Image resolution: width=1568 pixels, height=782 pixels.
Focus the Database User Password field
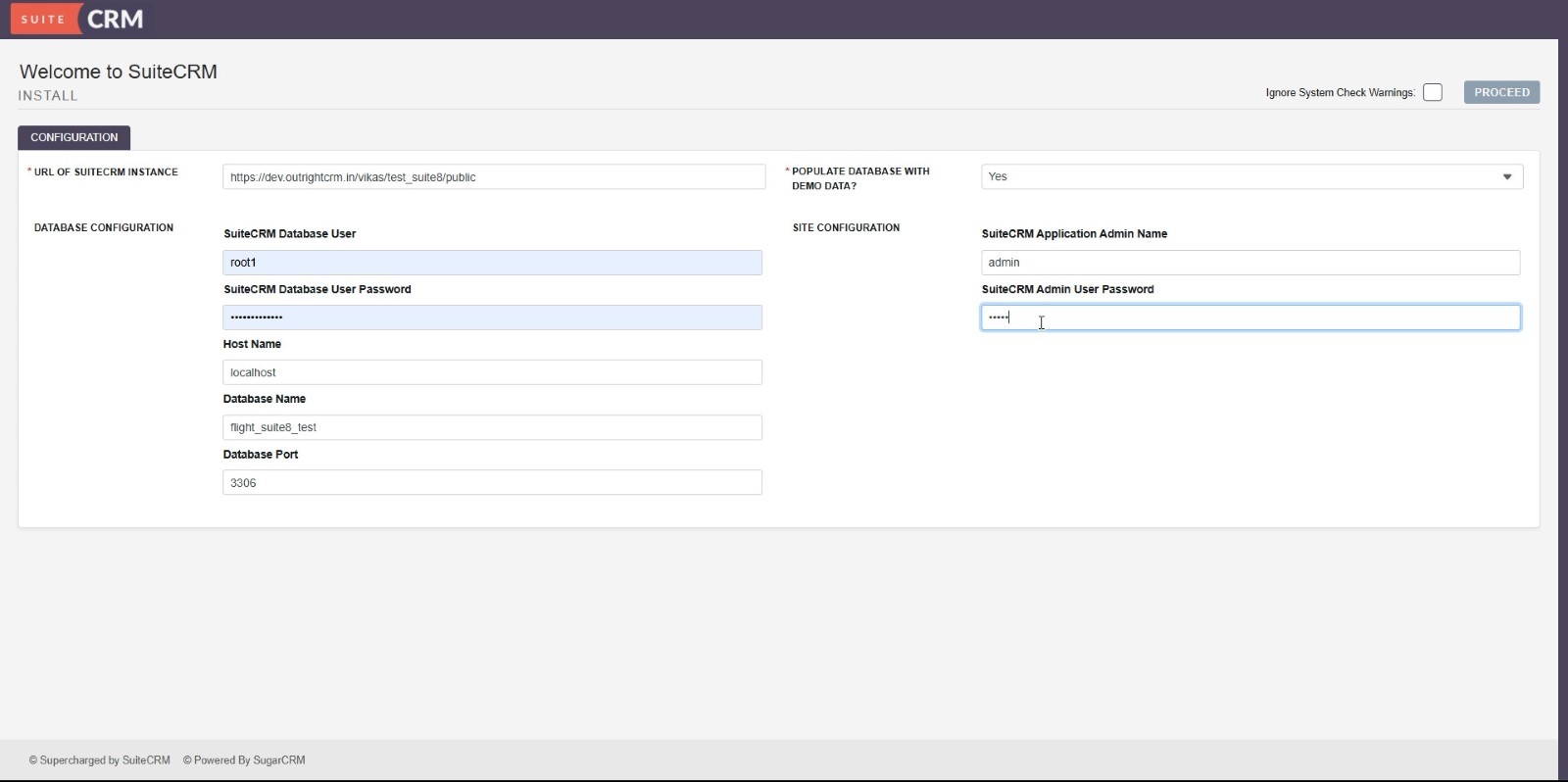[492, 318]
